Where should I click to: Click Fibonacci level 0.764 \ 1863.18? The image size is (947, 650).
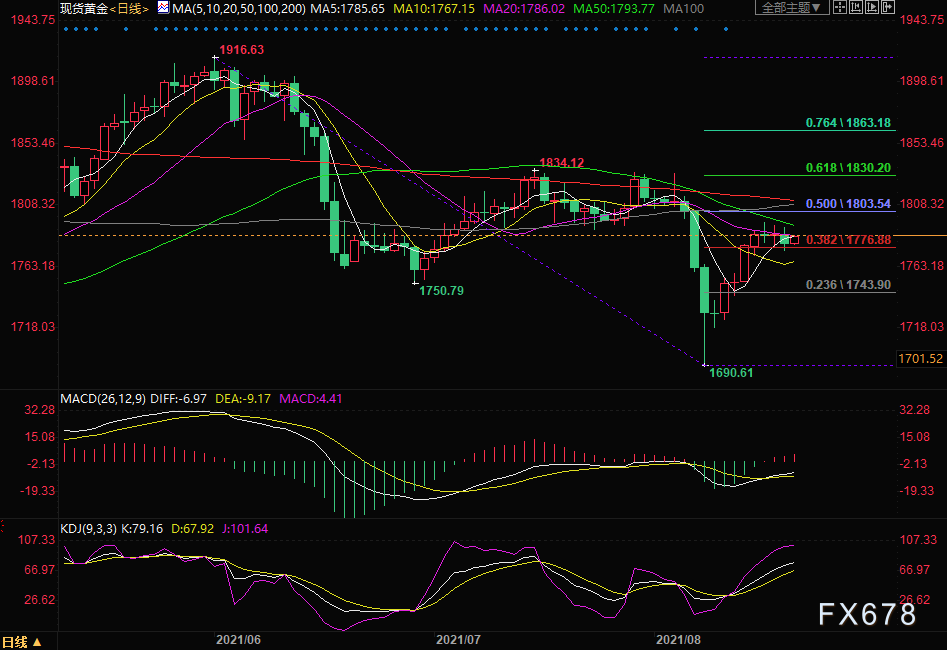848,123
